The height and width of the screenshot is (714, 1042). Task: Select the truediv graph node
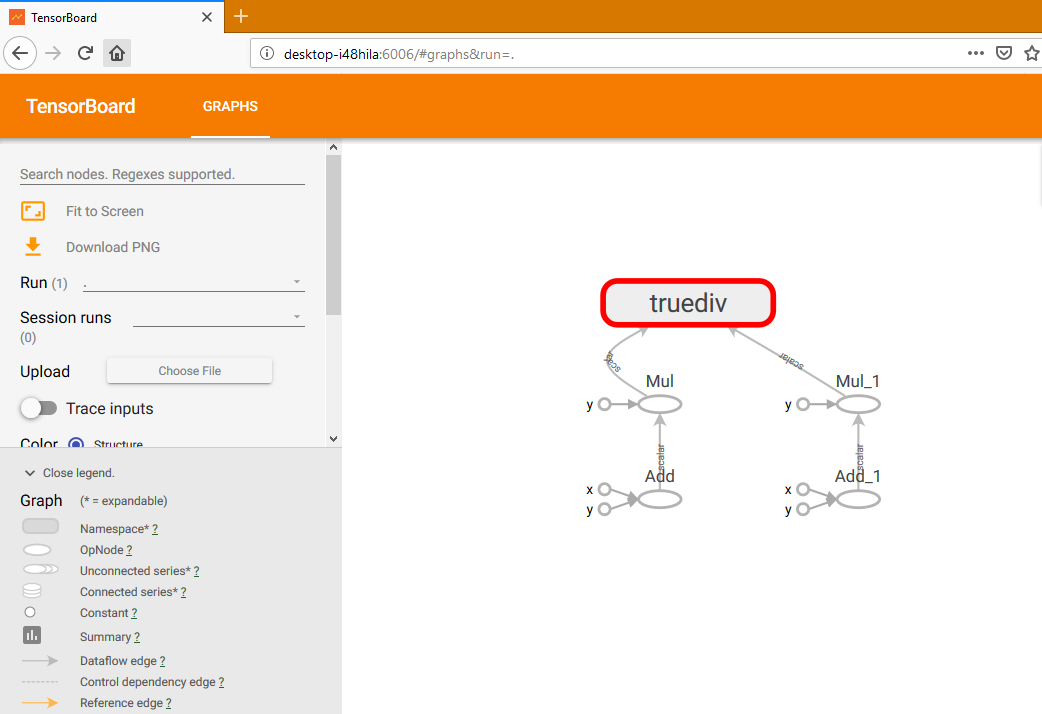tap(688, 303)
